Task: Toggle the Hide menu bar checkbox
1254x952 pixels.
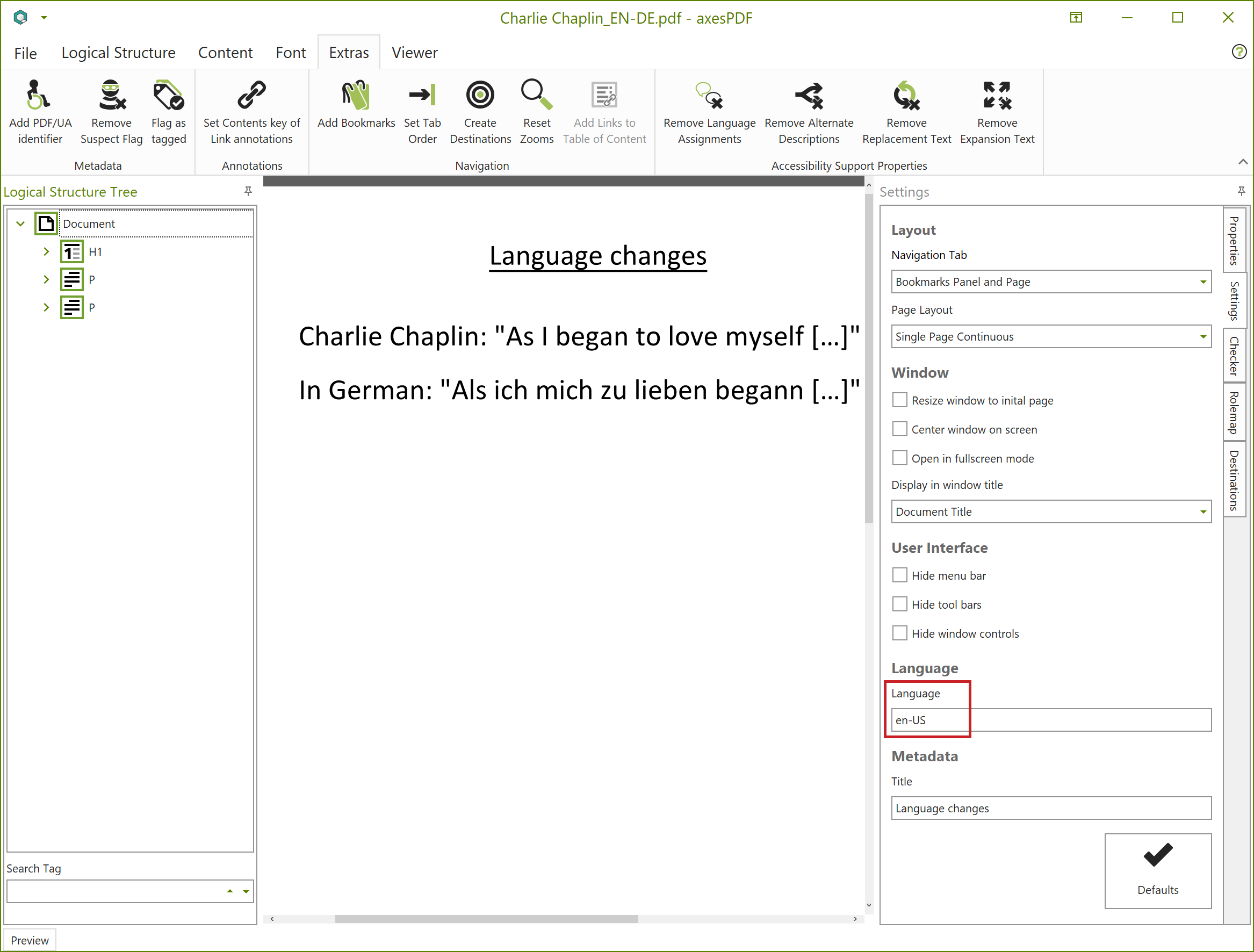Action: coord(900,575)
